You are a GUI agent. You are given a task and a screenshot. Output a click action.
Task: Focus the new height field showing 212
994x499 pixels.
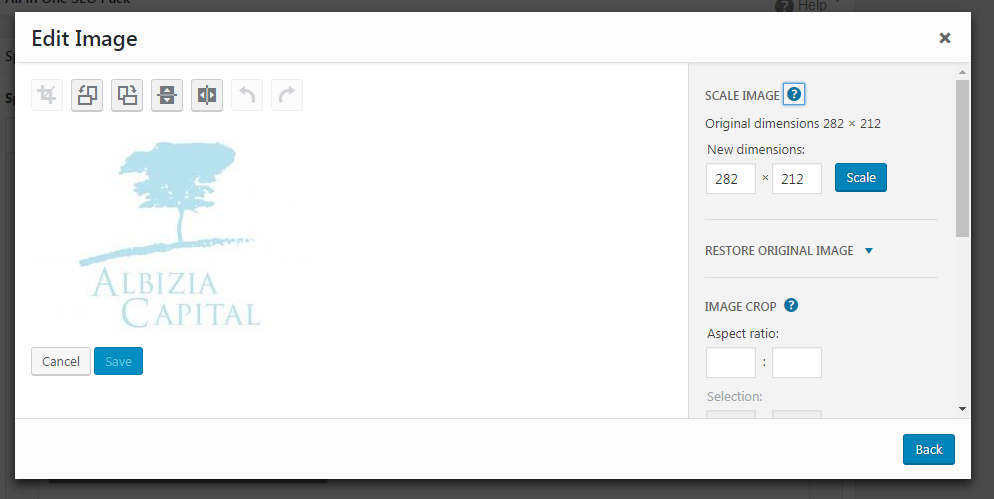coord(797,179)
